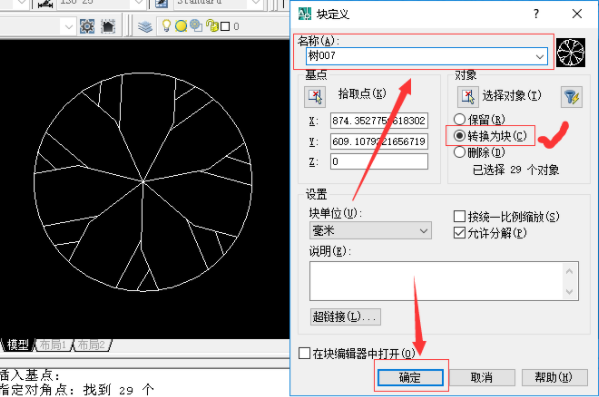Click the workspace house icon in toolbar
599x397 pixels.
[108, 26]
